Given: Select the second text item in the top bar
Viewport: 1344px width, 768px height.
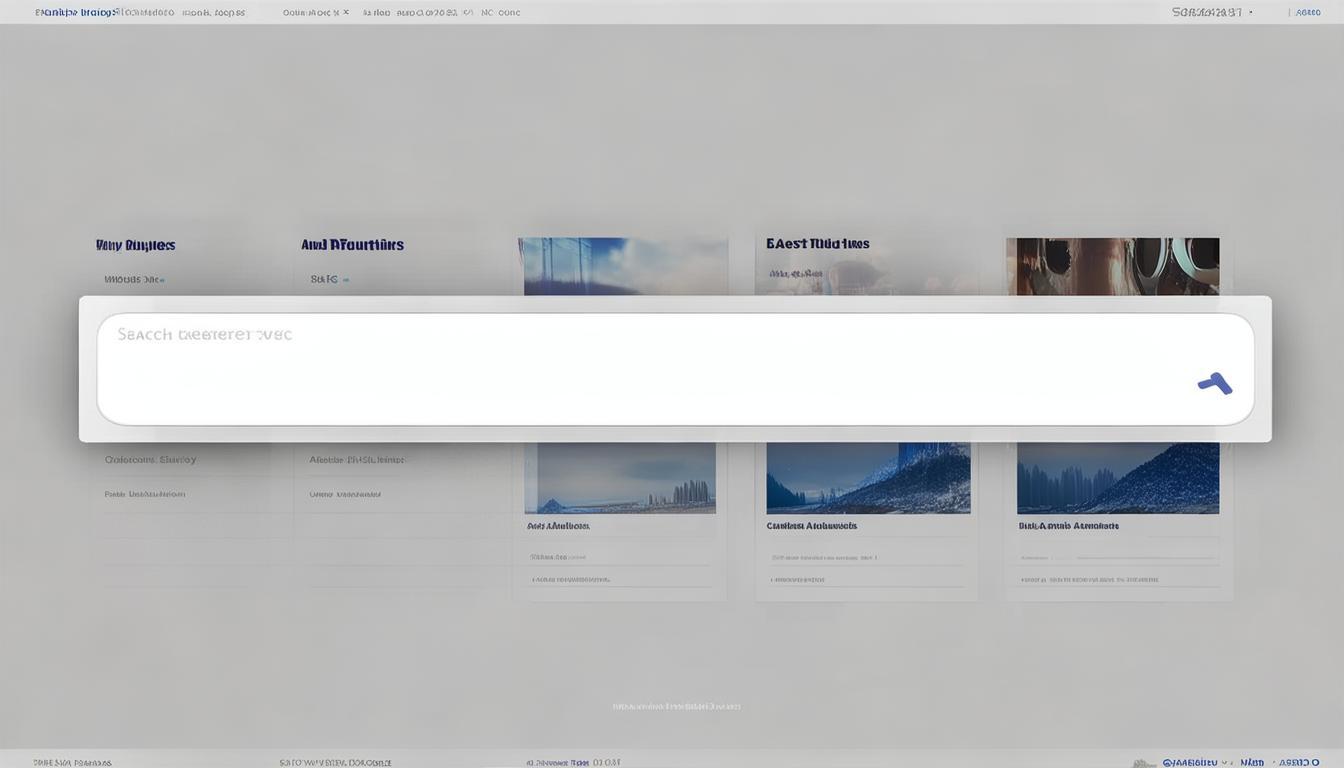Looking at the screenshot, I should 144,13.
